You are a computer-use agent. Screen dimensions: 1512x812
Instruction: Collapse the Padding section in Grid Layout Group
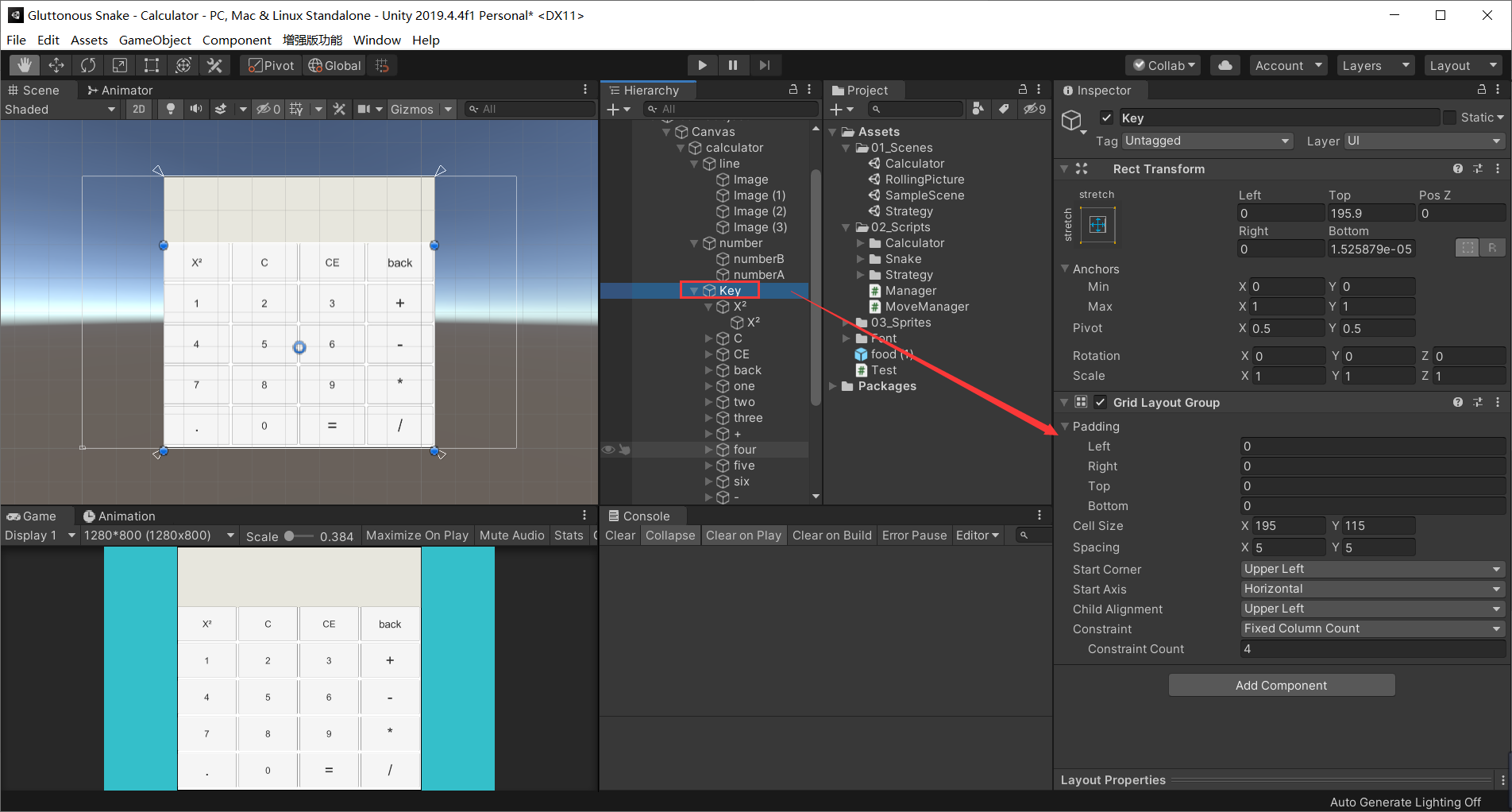tap(1066, 427)
